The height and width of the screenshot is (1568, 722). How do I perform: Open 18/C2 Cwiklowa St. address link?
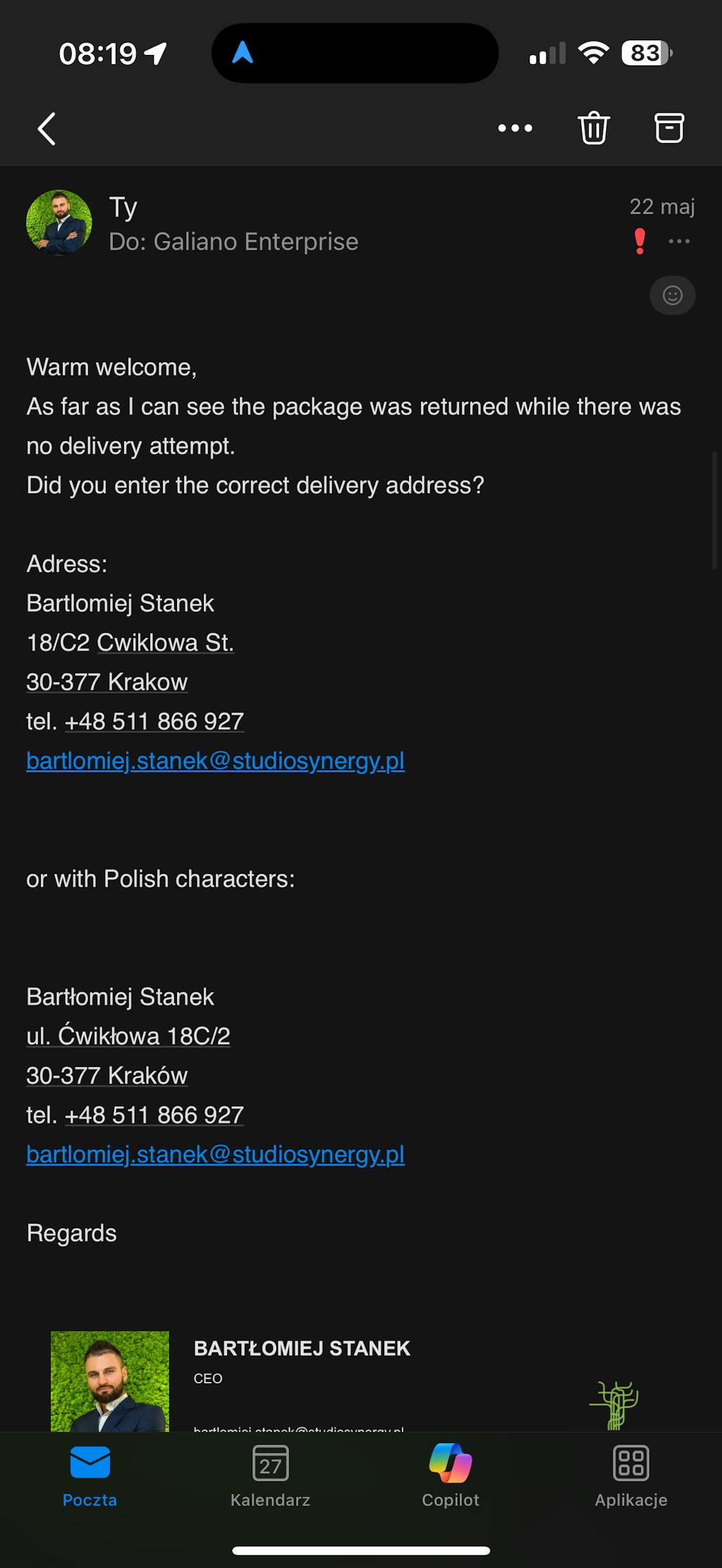tap(165, 643)
